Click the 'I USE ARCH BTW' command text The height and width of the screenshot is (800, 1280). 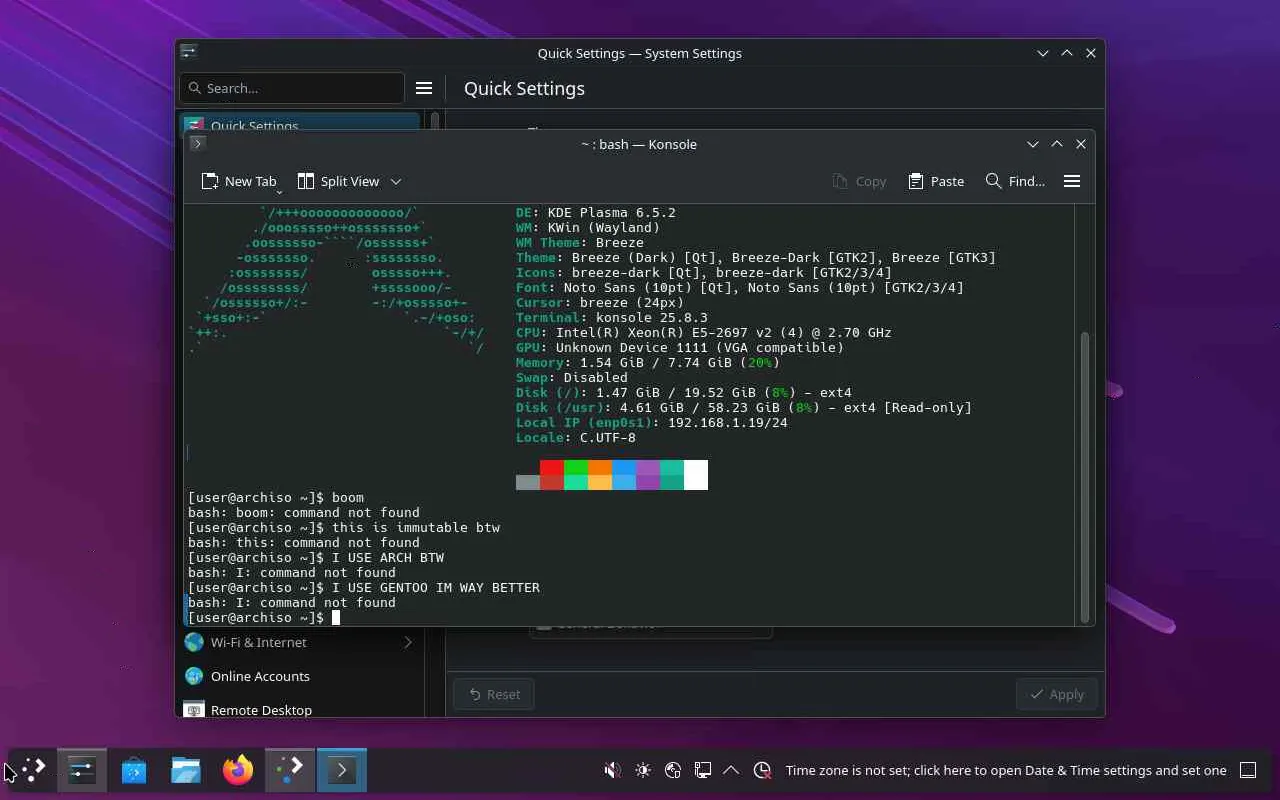tap(388, 557)
